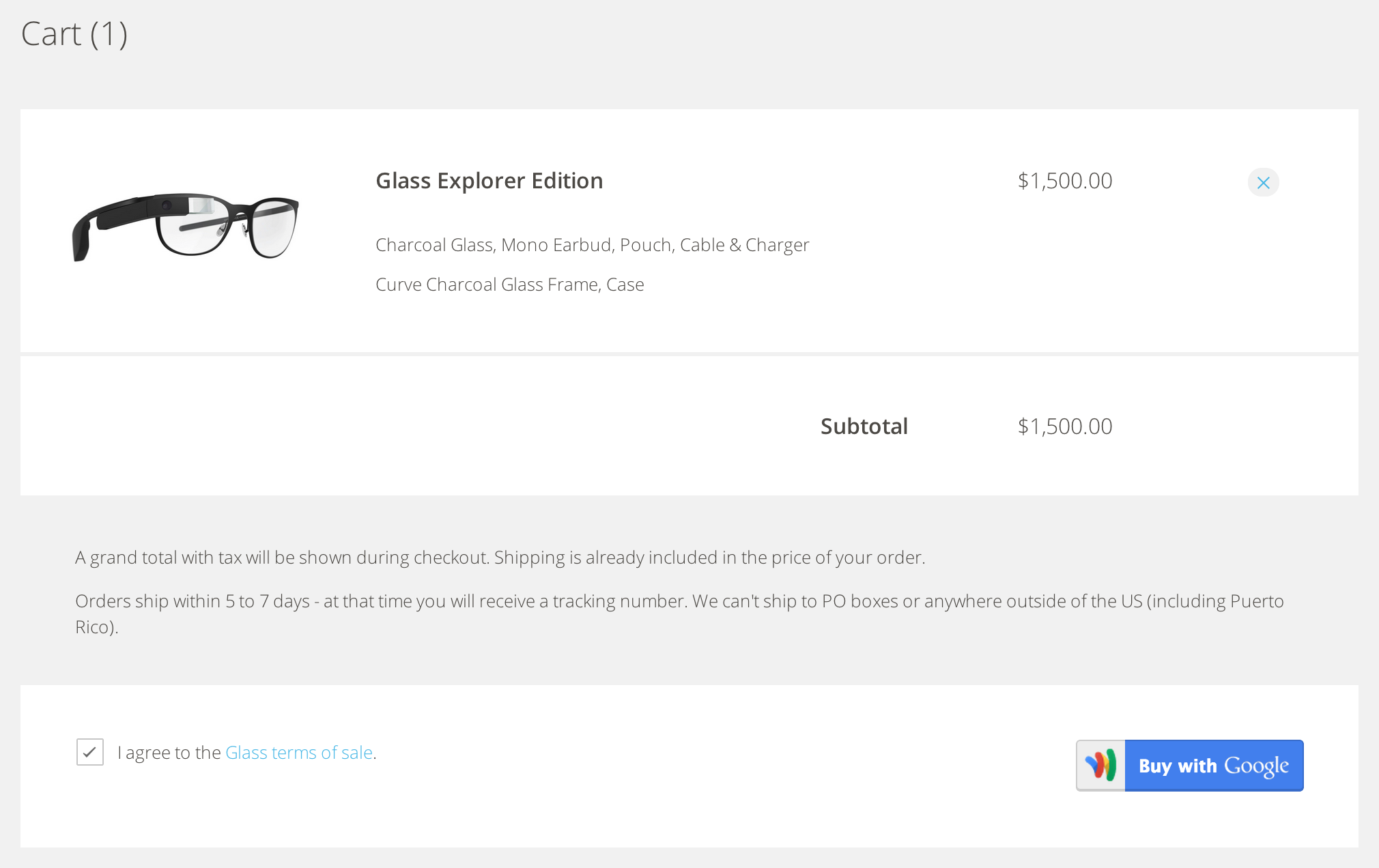Click the Google Wallet logo icon
The width and height of the screenshot is (1379, 868).
(x=1100, y=765)
